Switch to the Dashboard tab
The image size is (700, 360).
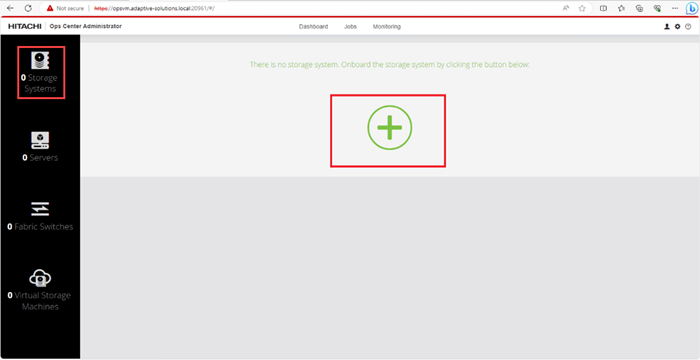[x=313, y=27]
